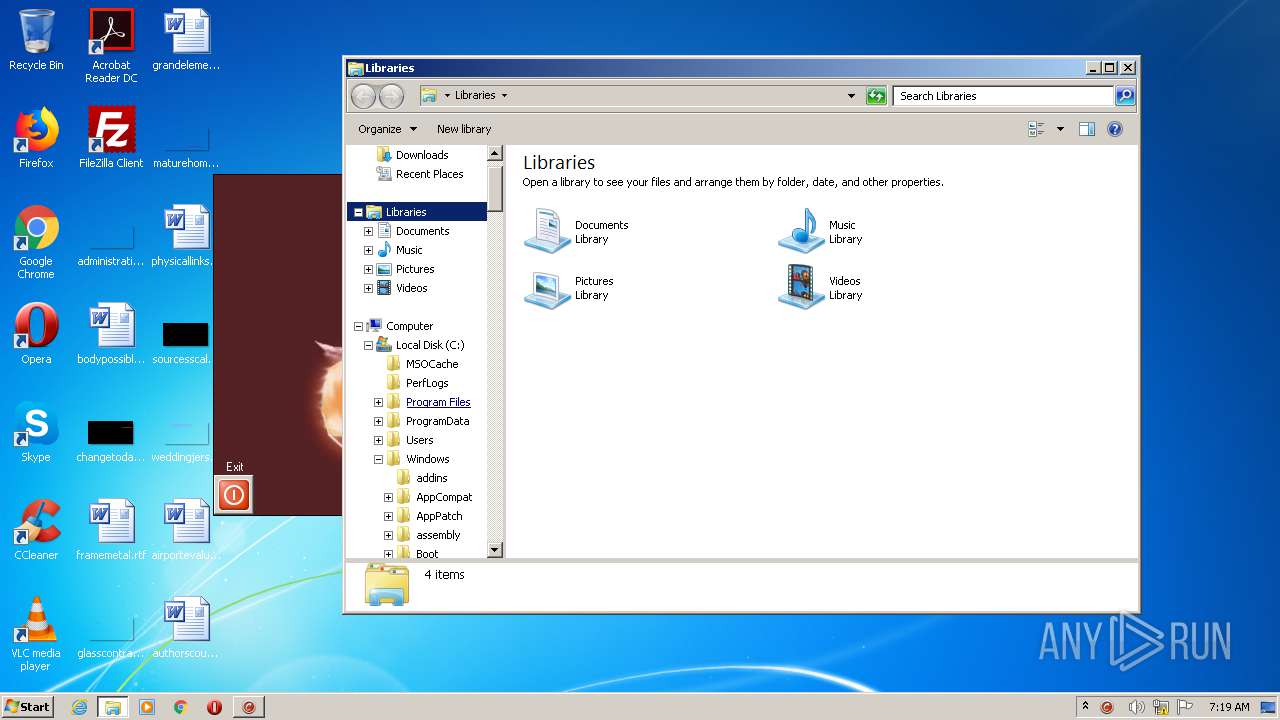Open Firefox desktop shortcut
This screenshot has height=720, width=1280.
[36, 138]
